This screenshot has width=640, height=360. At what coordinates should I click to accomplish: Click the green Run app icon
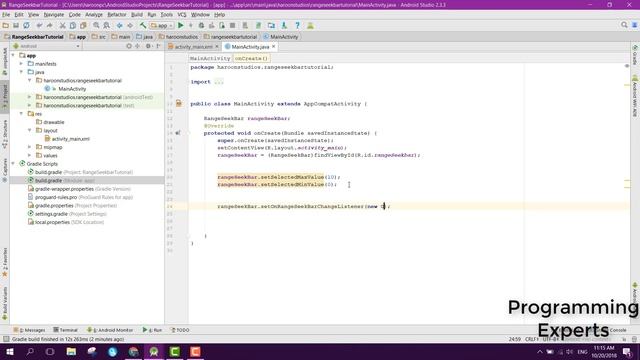click(181, 25)
